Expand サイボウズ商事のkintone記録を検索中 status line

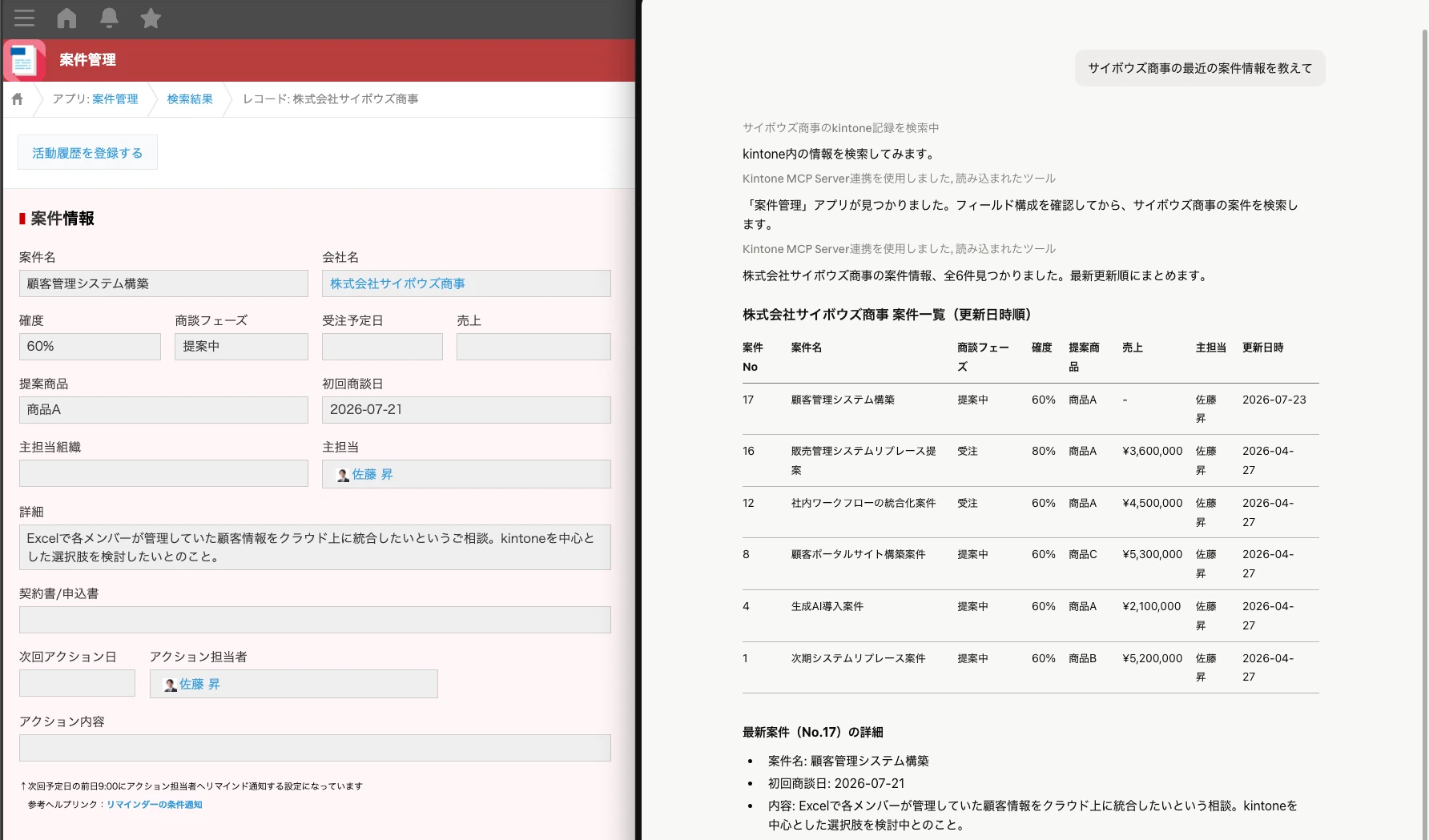[x=840, y=128]
